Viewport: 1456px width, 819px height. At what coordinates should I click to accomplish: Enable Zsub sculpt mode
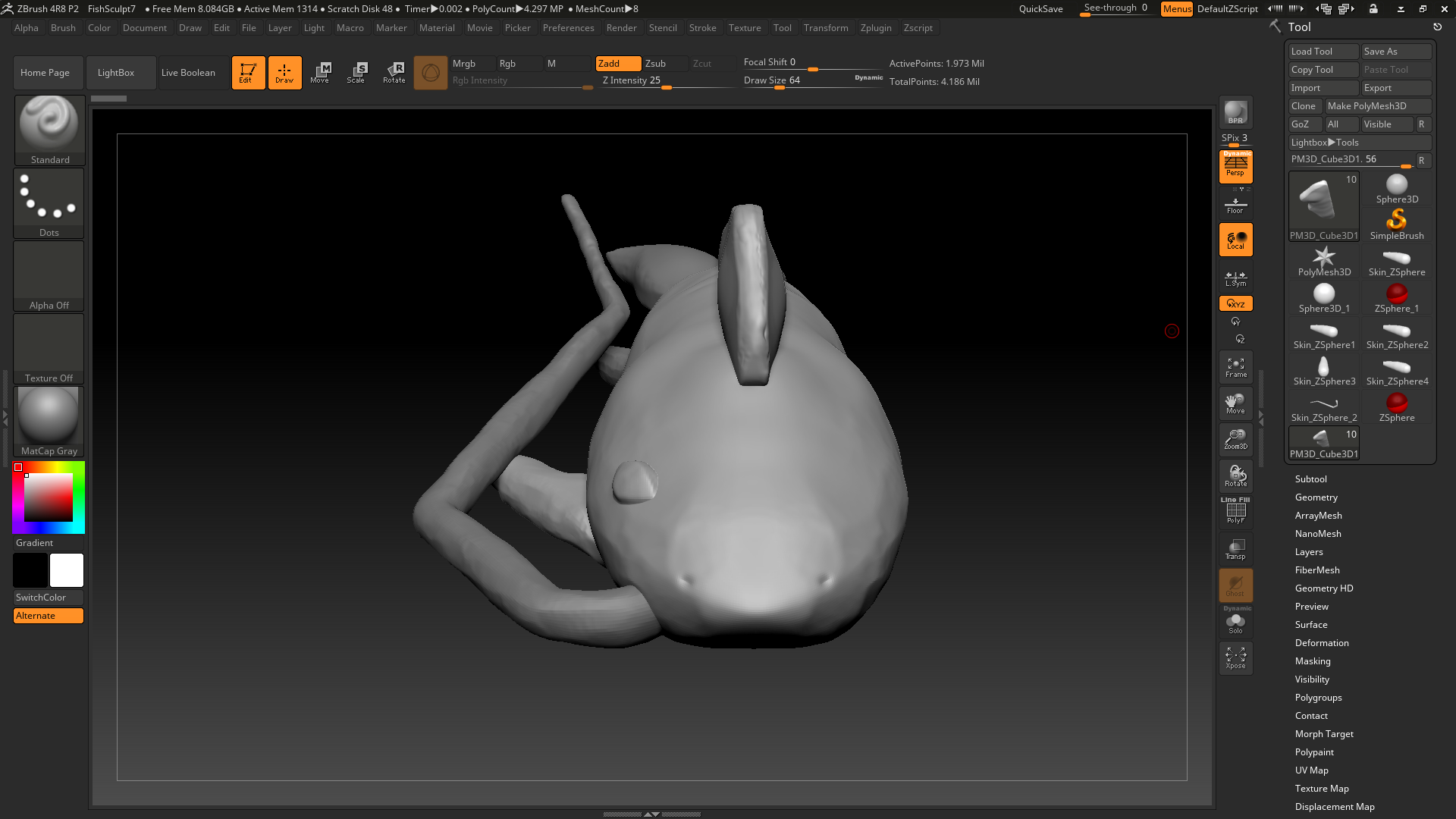pos(665,64)
